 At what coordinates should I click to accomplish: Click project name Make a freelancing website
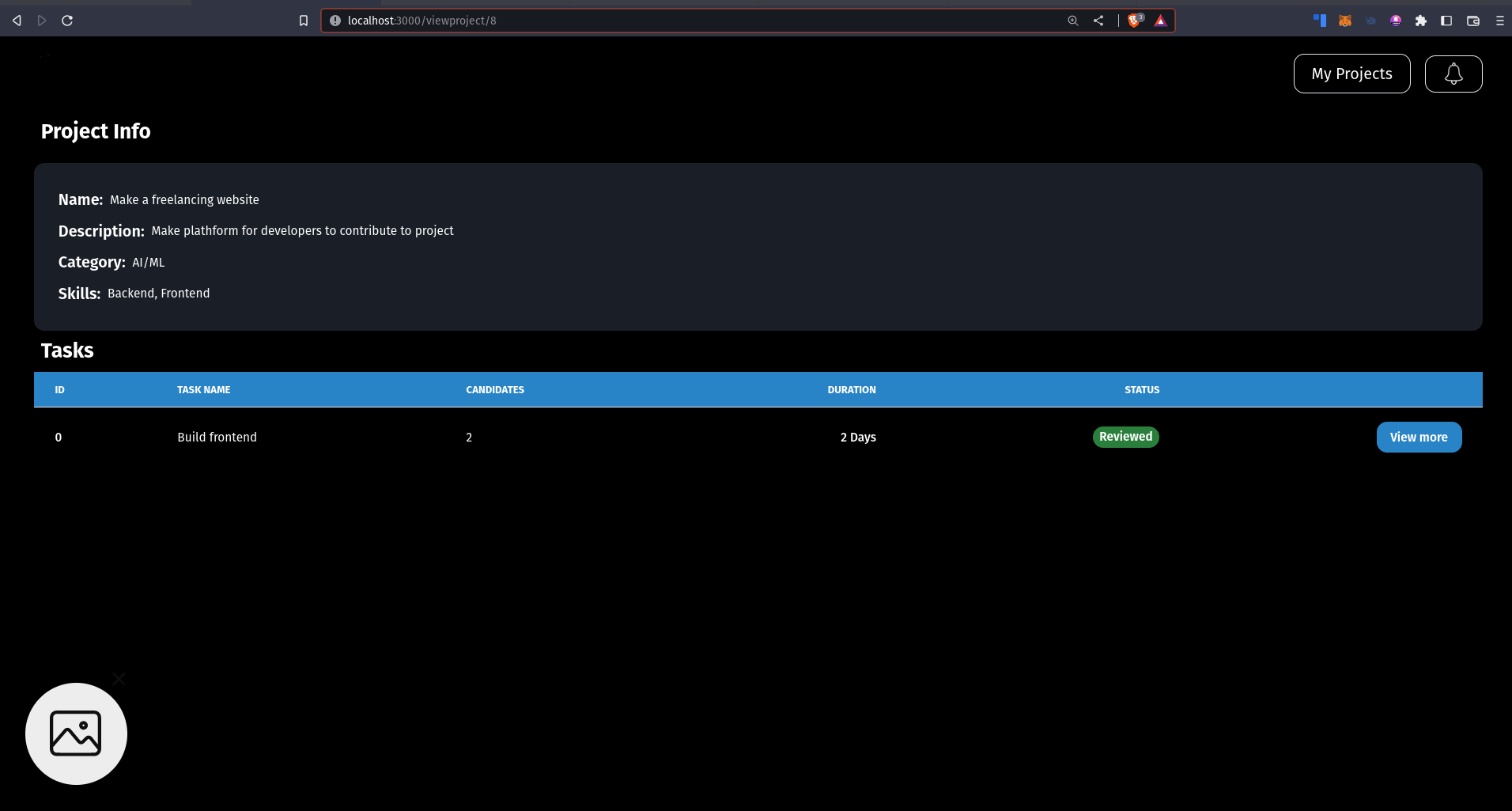(x=184, y=199)
